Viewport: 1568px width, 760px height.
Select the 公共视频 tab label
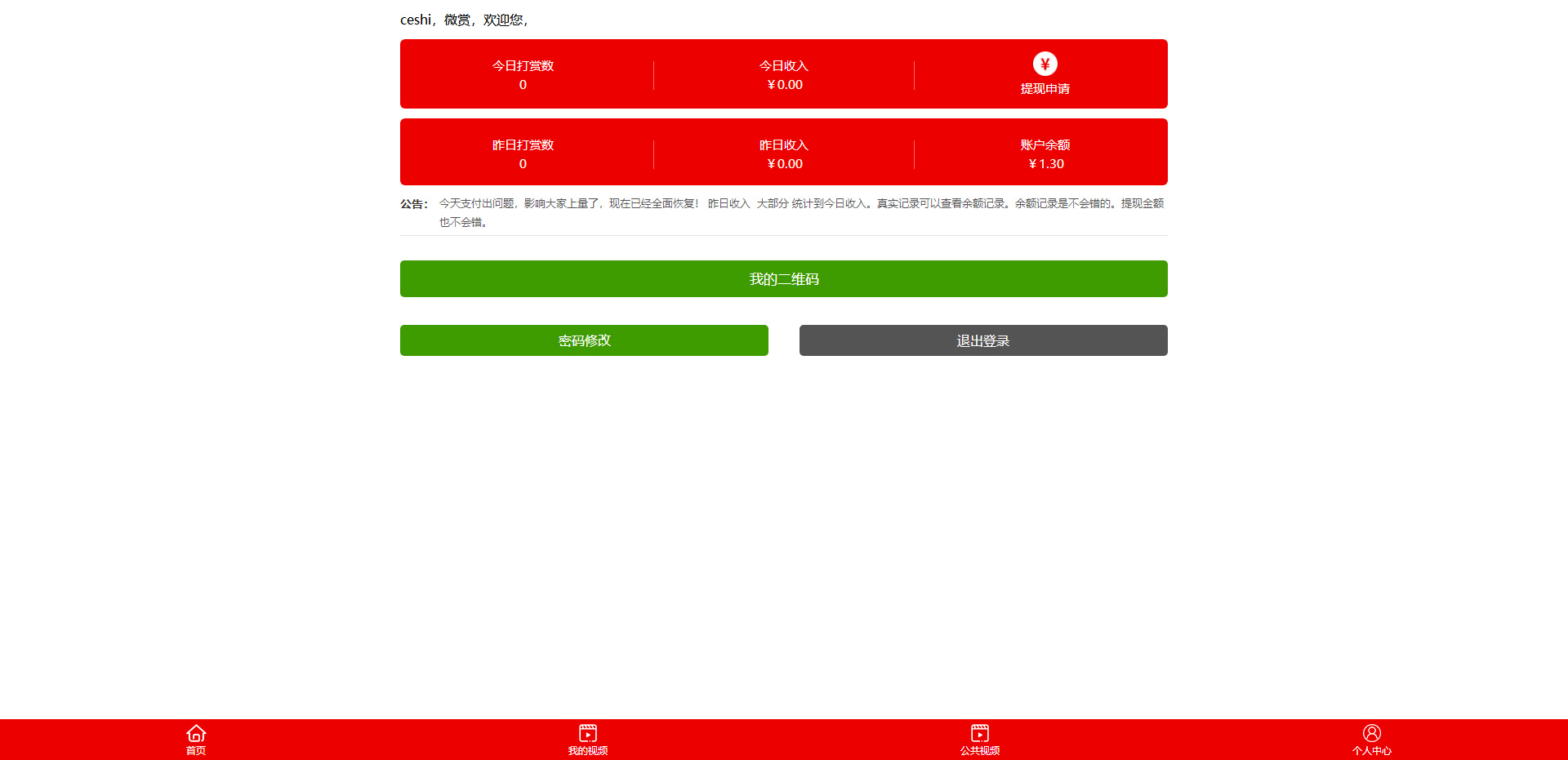click(980, 751)
